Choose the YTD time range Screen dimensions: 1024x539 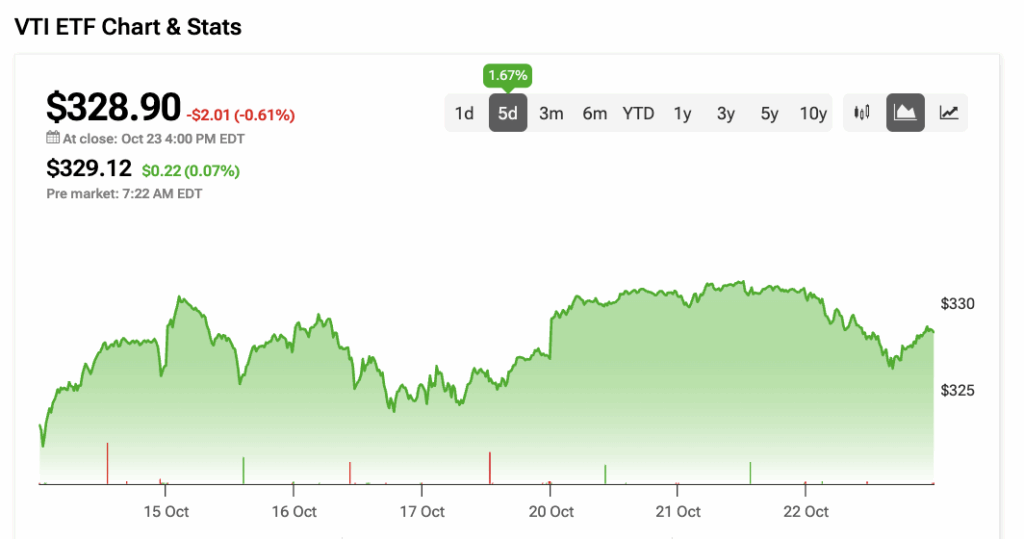[638, 113]
